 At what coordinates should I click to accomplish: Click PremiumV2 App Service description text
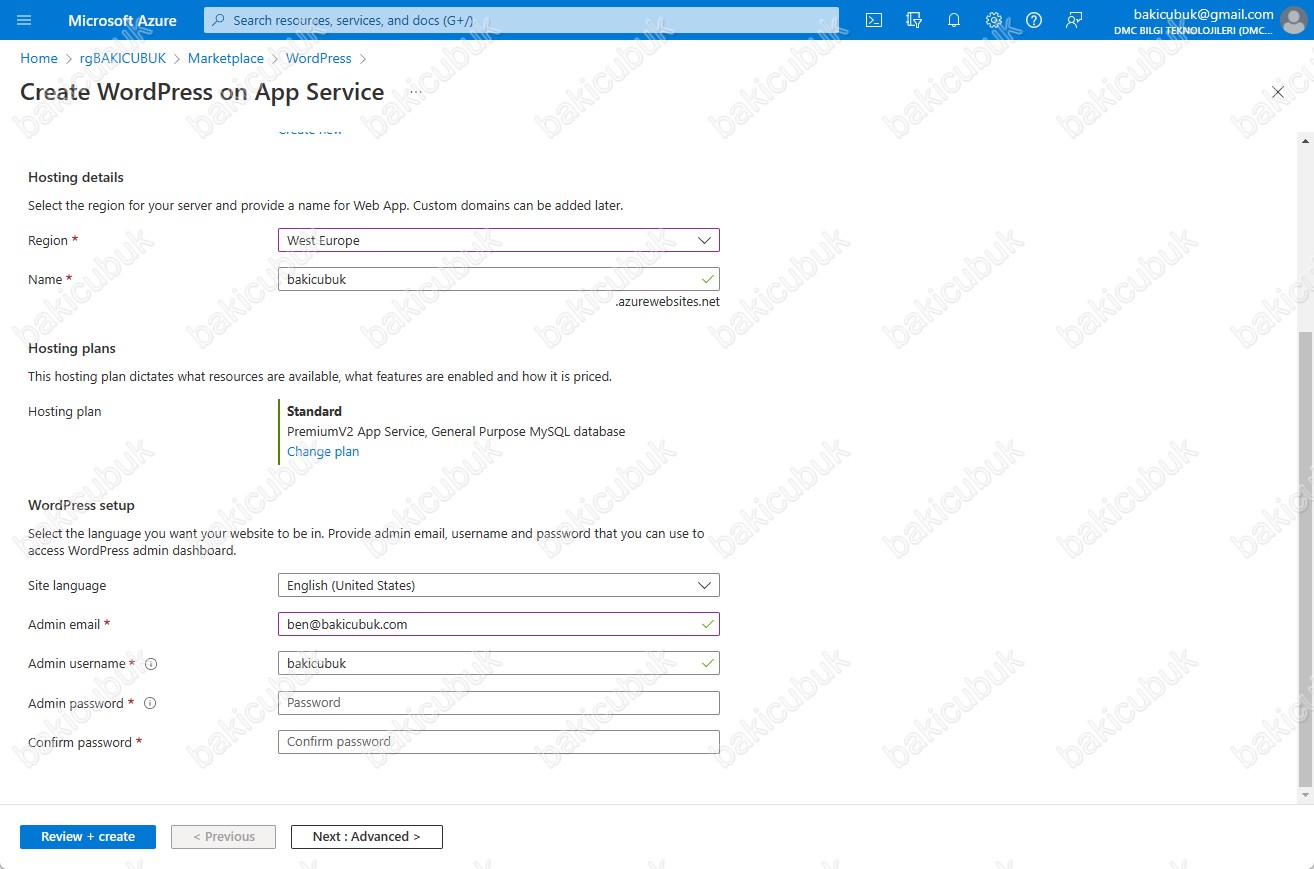pos(456,432)
